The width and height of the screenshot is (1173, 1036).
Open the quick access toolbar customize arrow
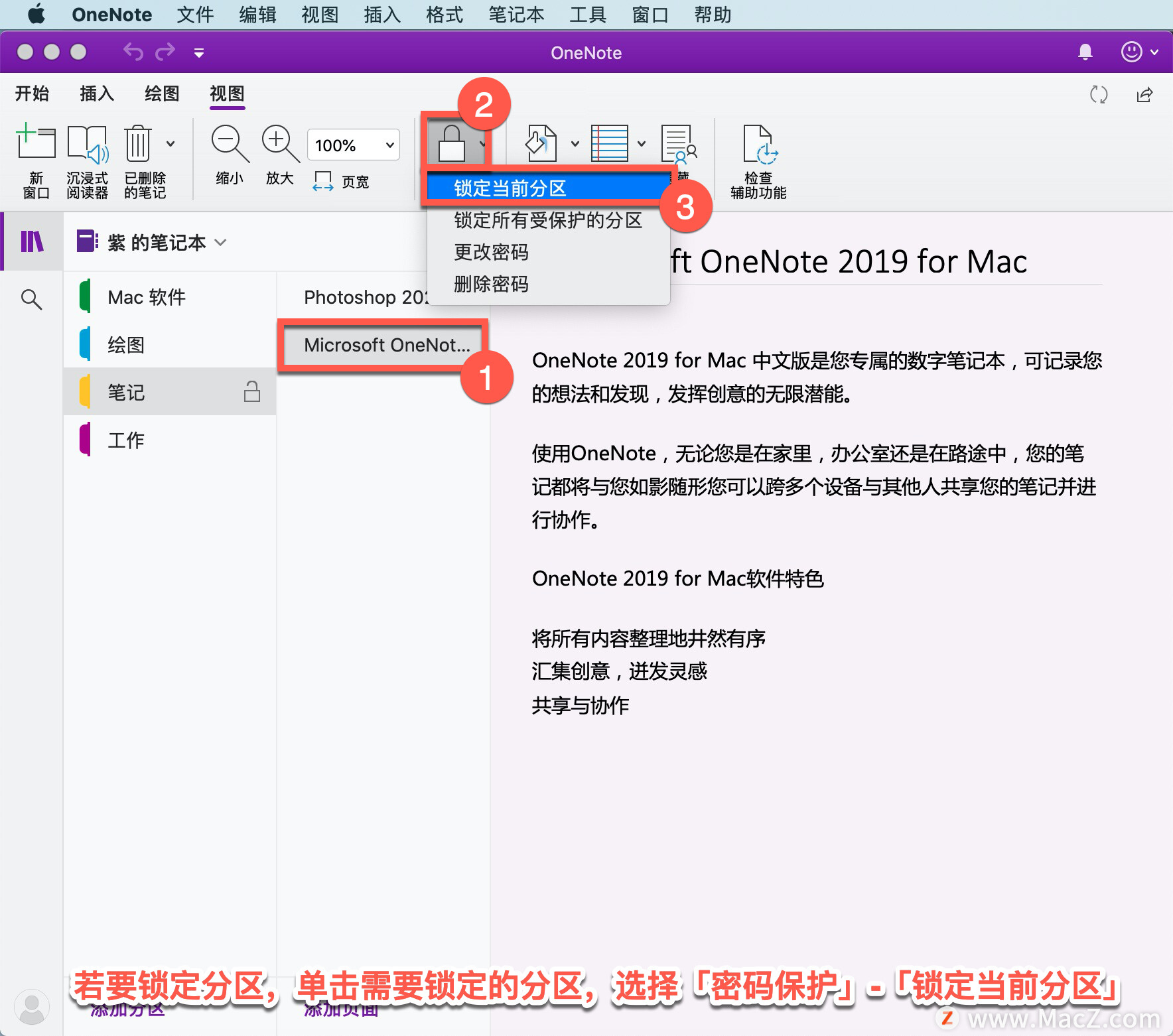tap(199, 52)
